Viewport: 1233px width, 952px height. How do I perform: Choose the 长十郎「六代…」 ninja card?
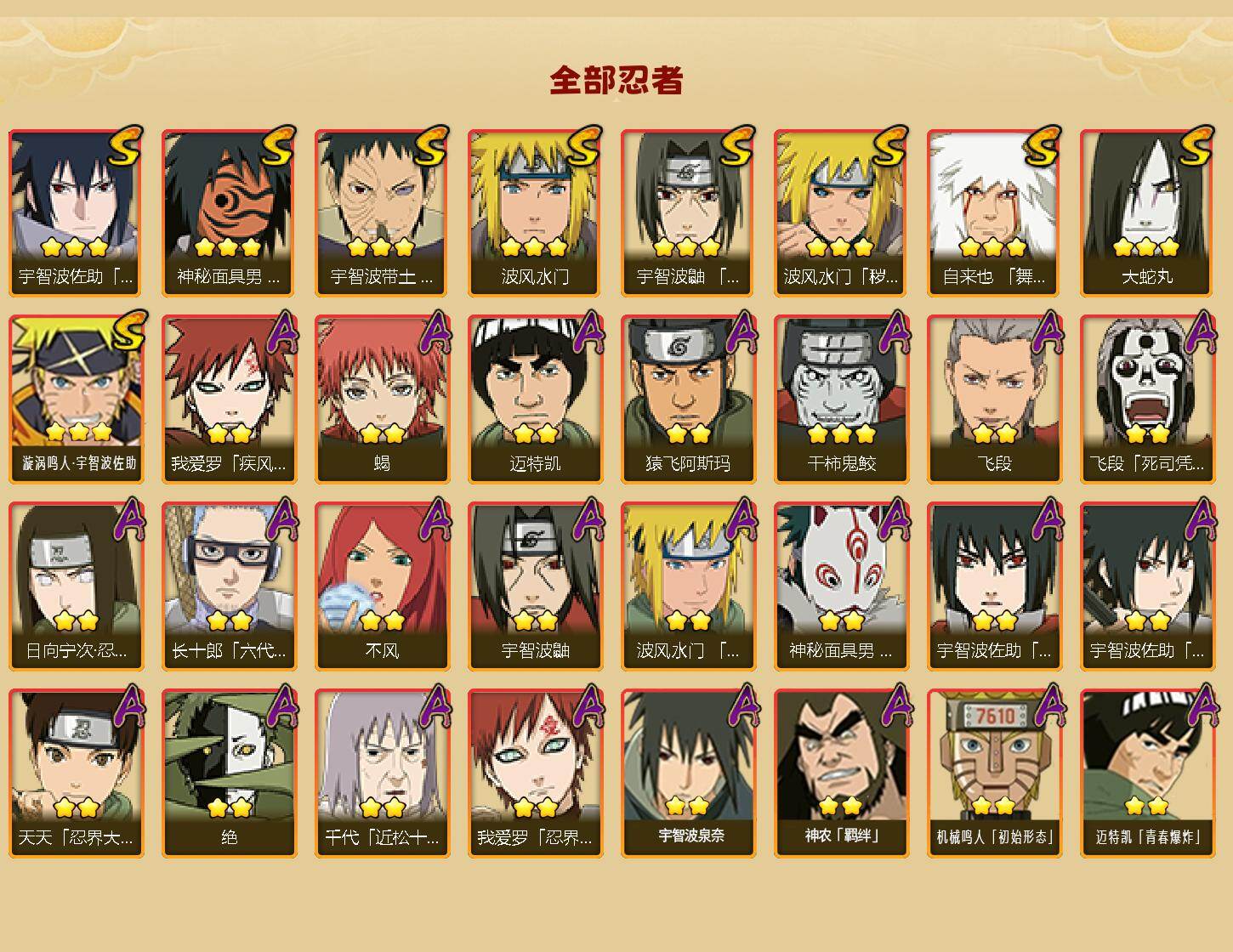click(x=229, y=586)
